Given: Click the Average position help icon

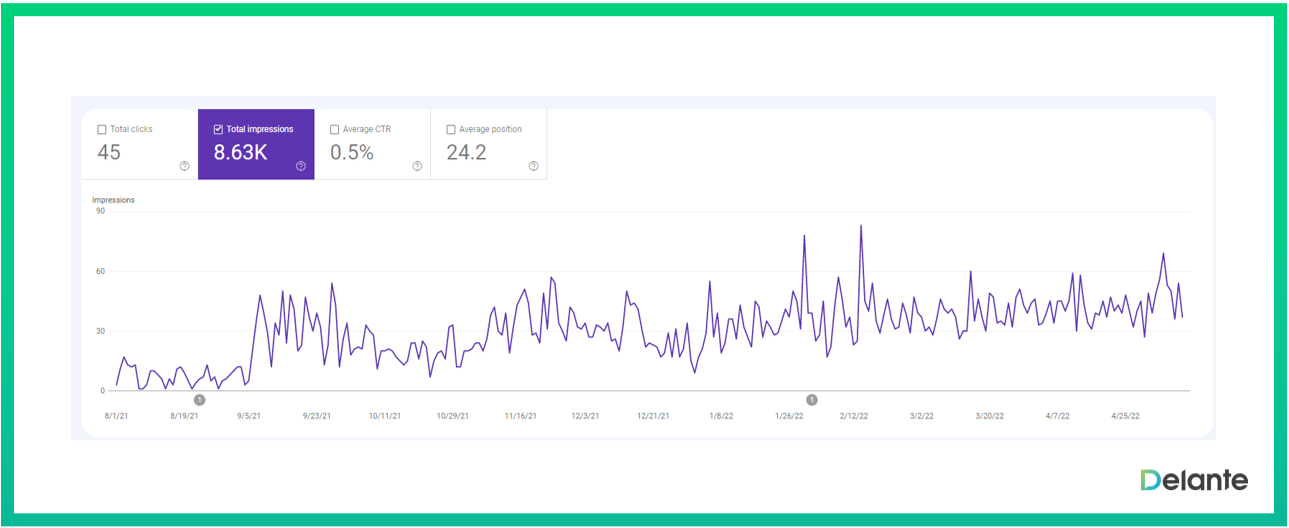Looking at the screenshot, I should point(533,166).
